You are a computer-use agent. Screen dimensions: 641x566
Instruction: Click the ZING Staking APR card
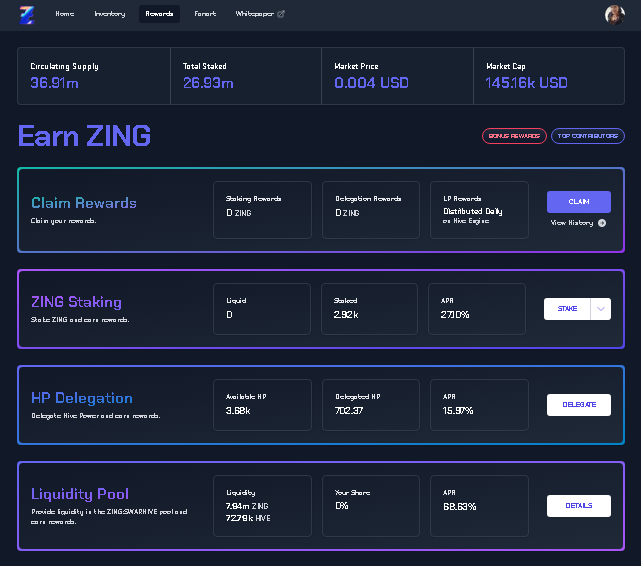pos(477,309)
